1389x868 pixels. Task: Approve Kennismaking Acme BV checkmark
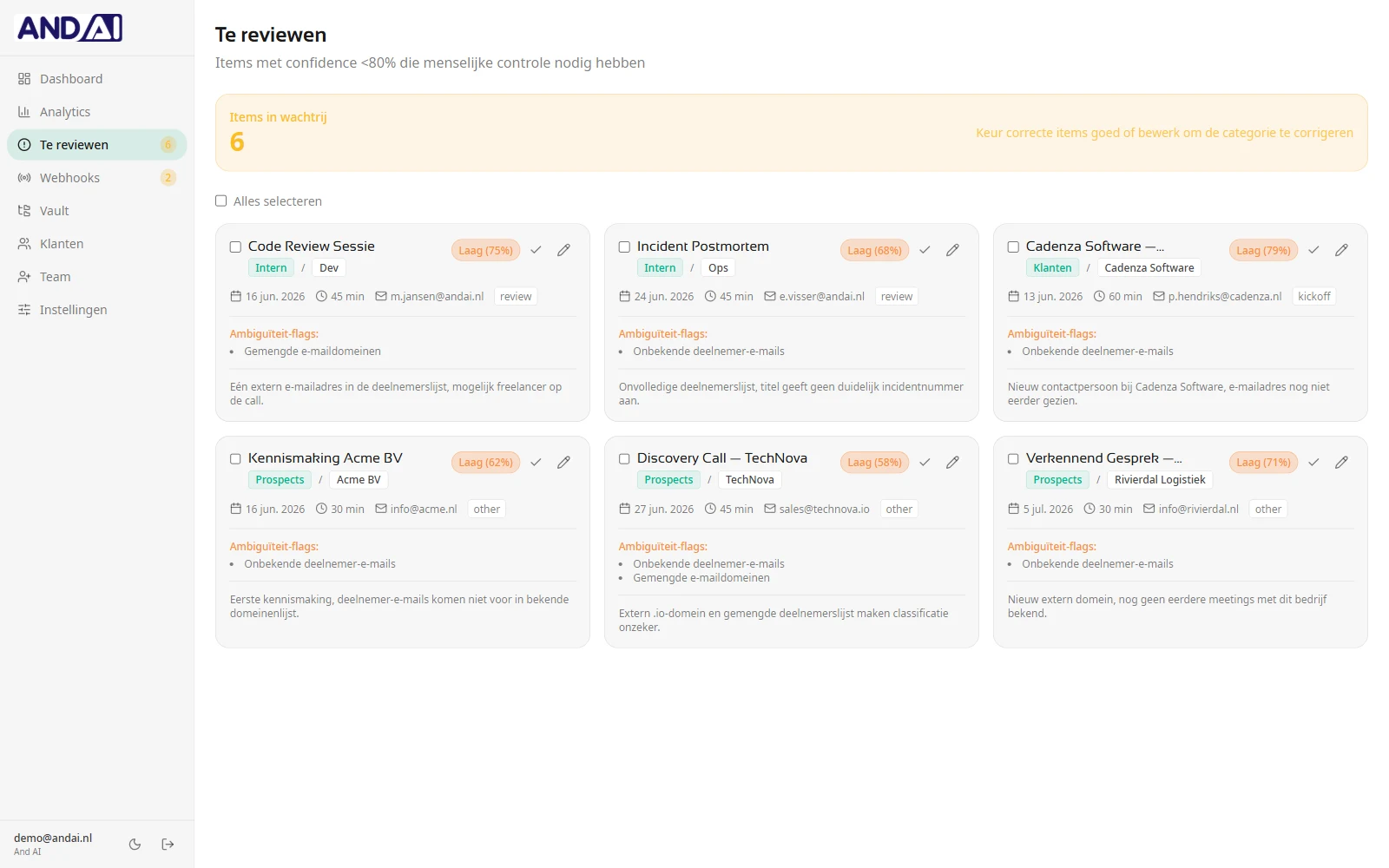point(536,463)
